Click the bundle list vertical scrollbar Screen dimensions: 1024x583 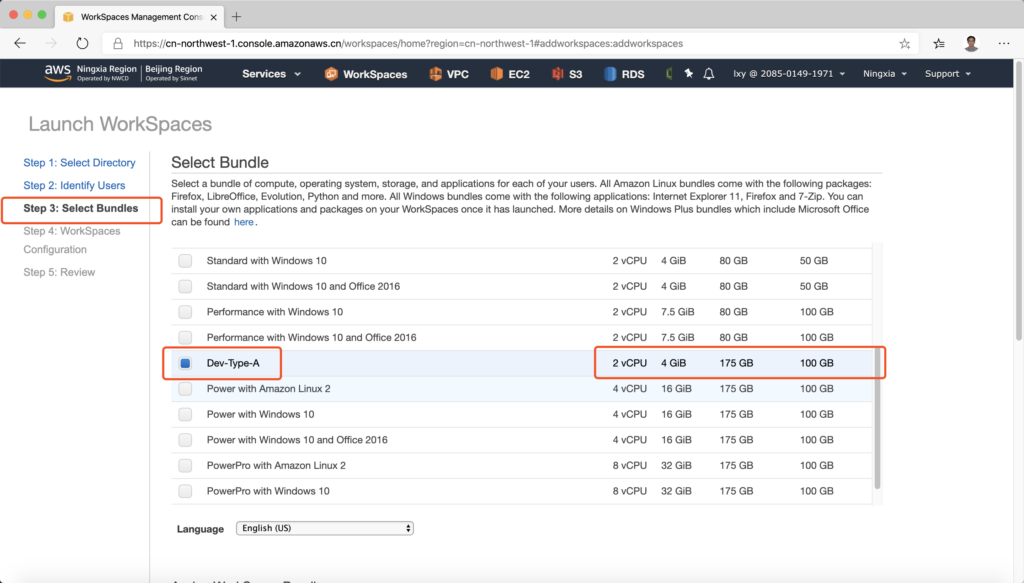pyautogui.click(x=878, y=420)
